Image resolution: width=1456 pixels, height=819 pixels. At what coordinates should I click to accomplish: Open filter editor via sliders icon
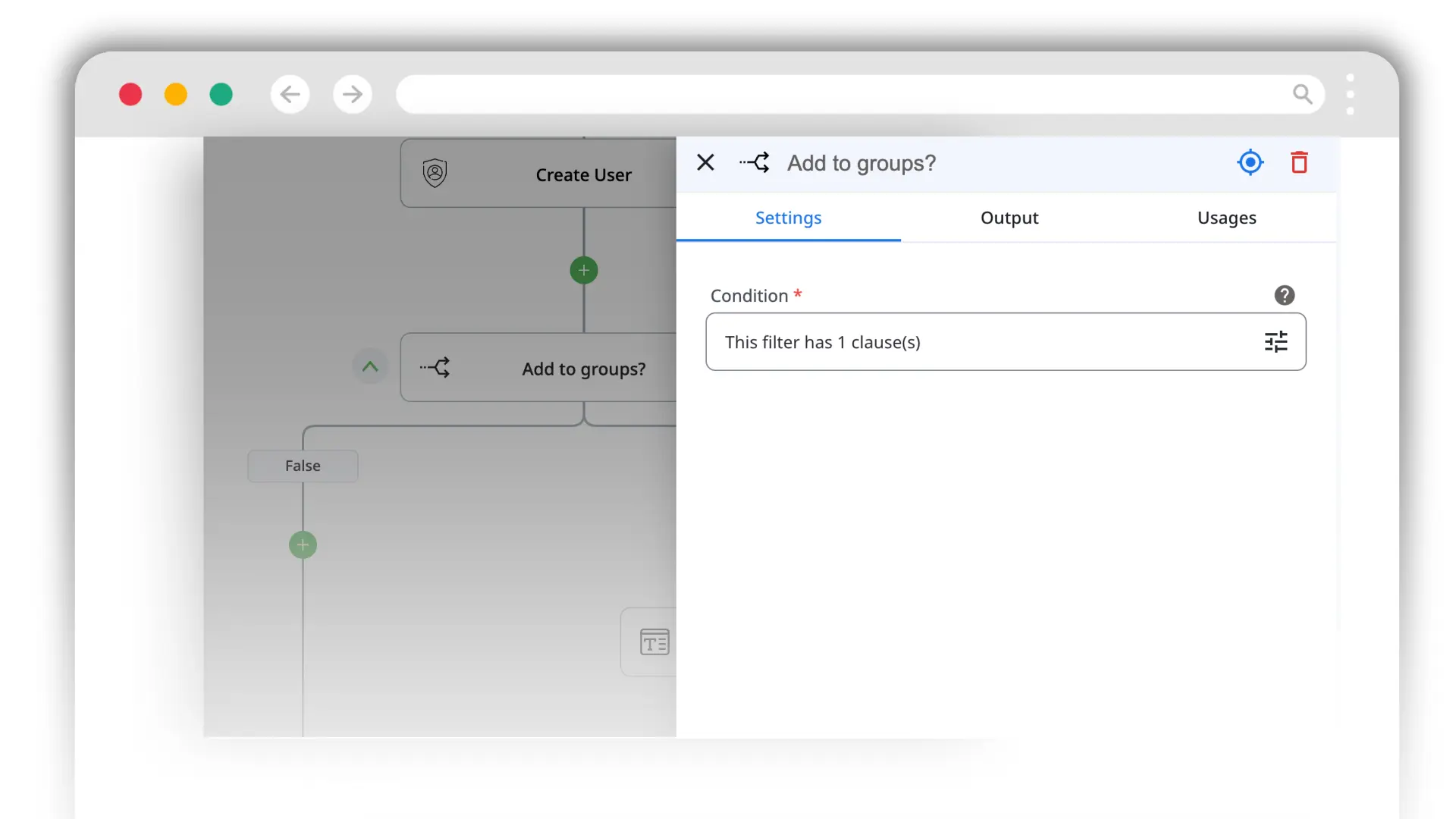(x=1276, y=342)
